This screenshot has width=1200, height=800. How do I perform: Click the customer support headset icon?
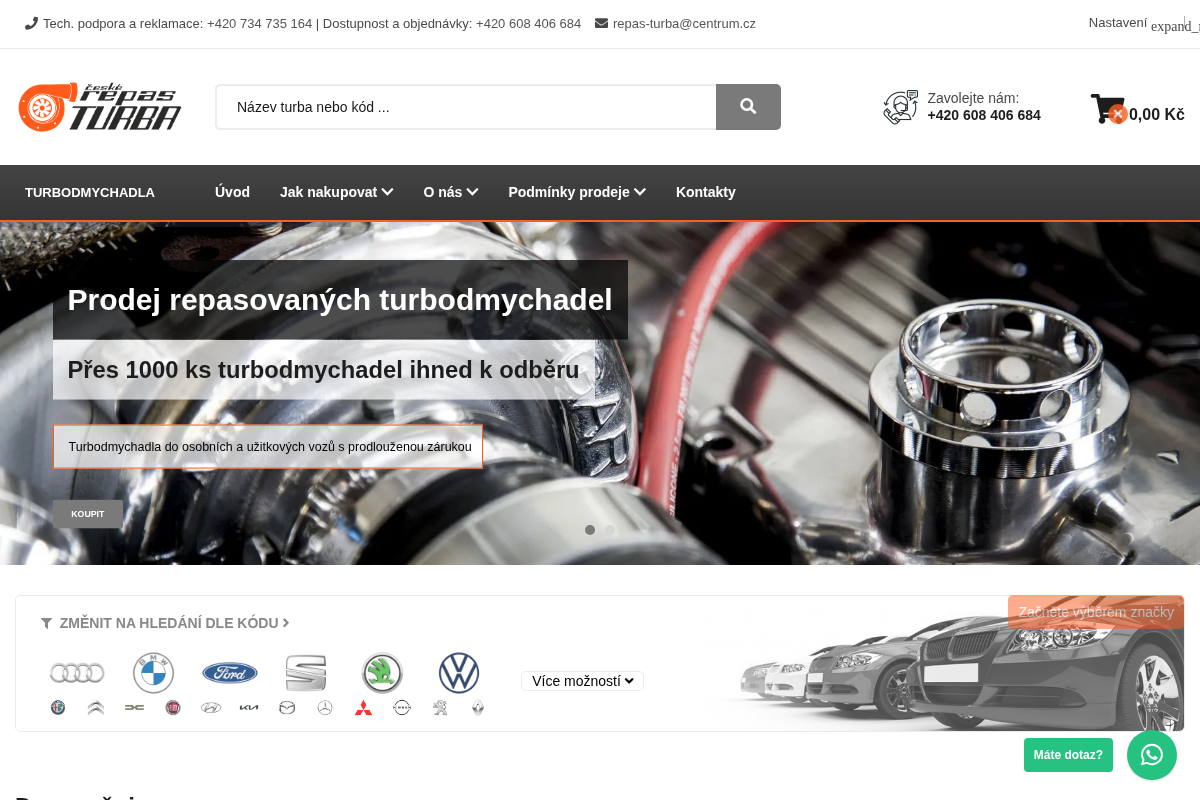click(900, 107)
